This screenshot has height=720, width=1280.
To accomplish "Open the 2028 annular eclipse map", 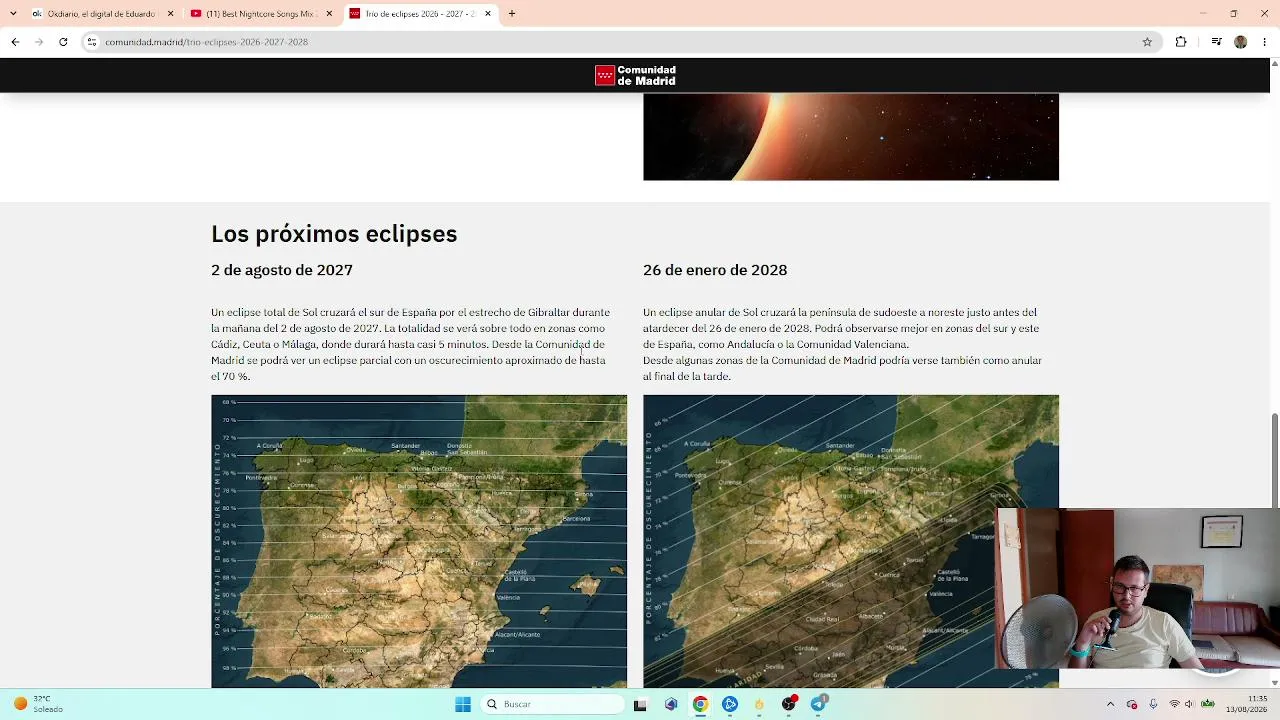I will pyautogui.click(x=851, y=541).
